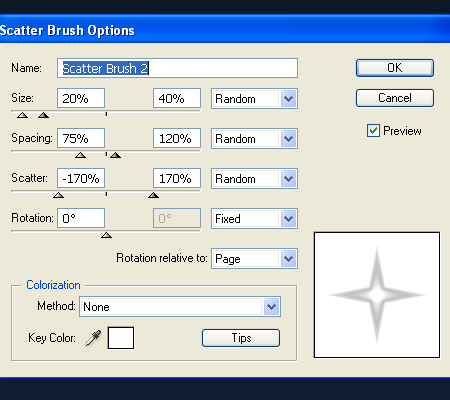Click the Spacing minimum slider handle
The height and width of the screenshot is (400, 450).
click(x=80, y=155)
